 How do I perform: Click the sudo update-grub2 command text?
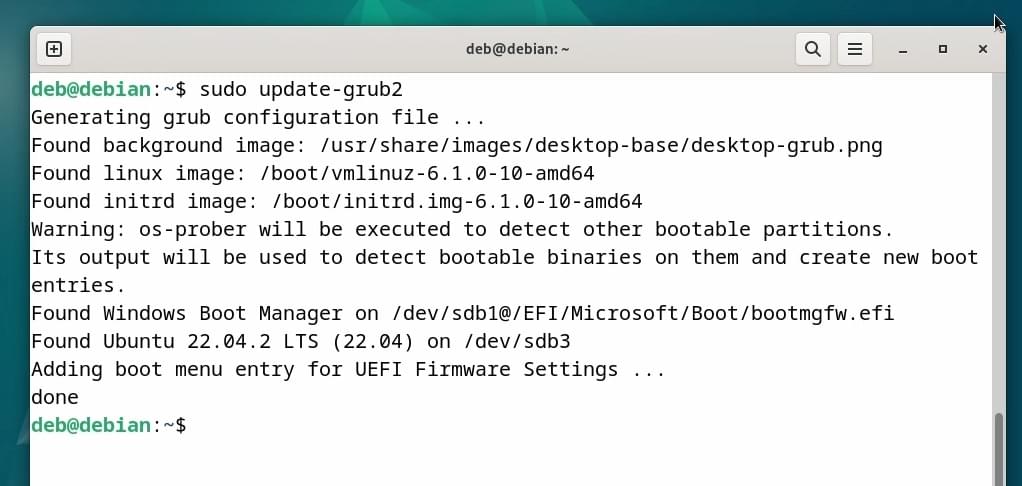point(301,89)
